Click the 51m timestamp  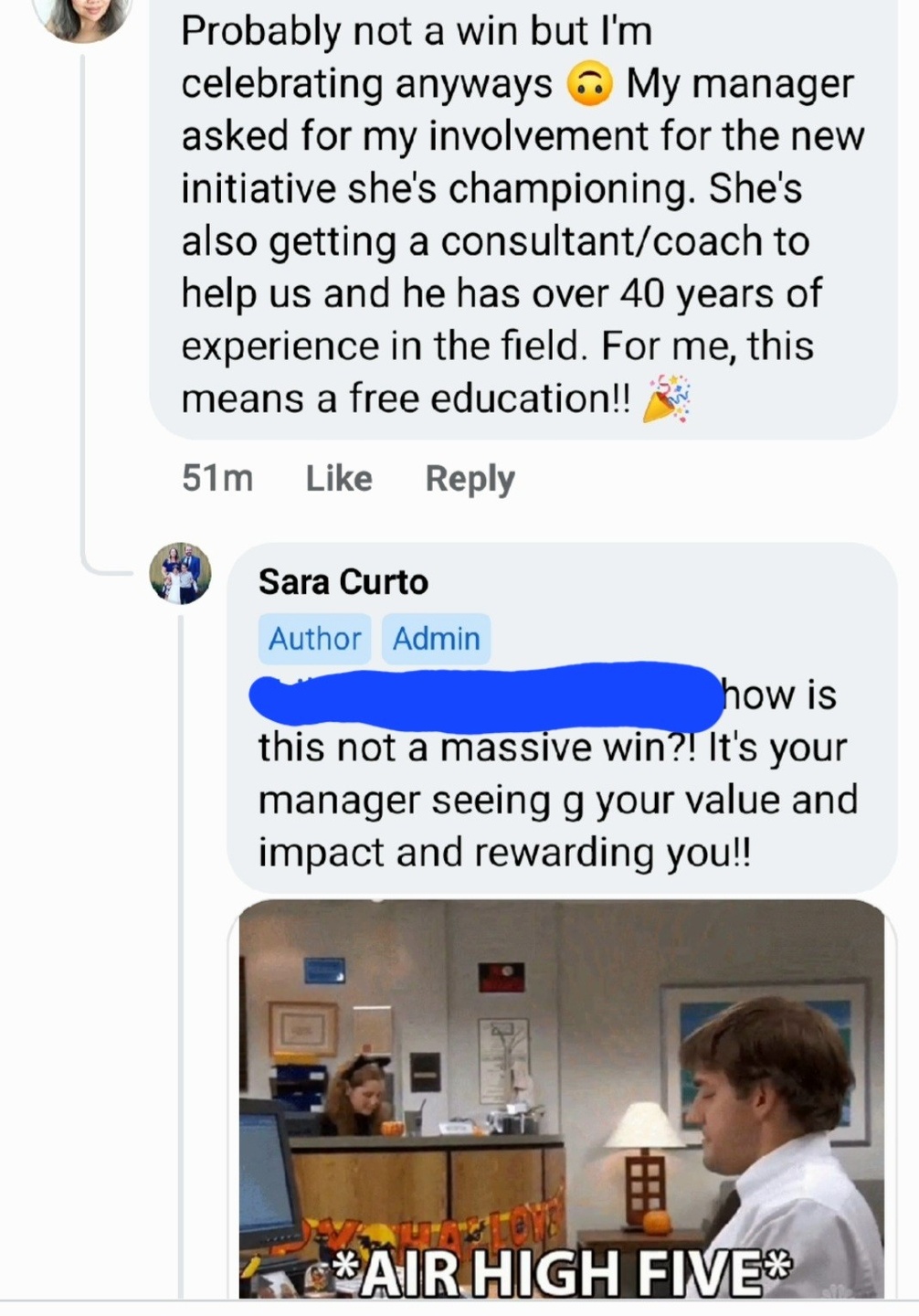217,478
